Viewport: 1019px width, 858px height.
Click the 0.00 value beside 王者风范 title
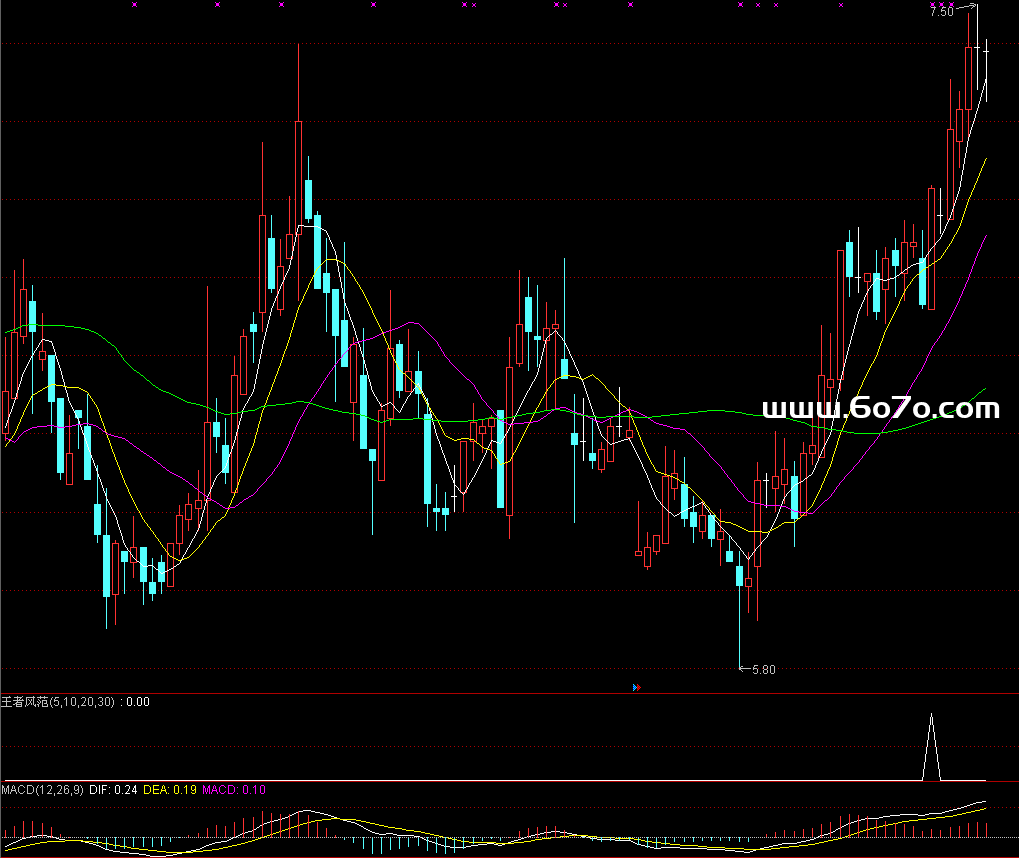138,702
